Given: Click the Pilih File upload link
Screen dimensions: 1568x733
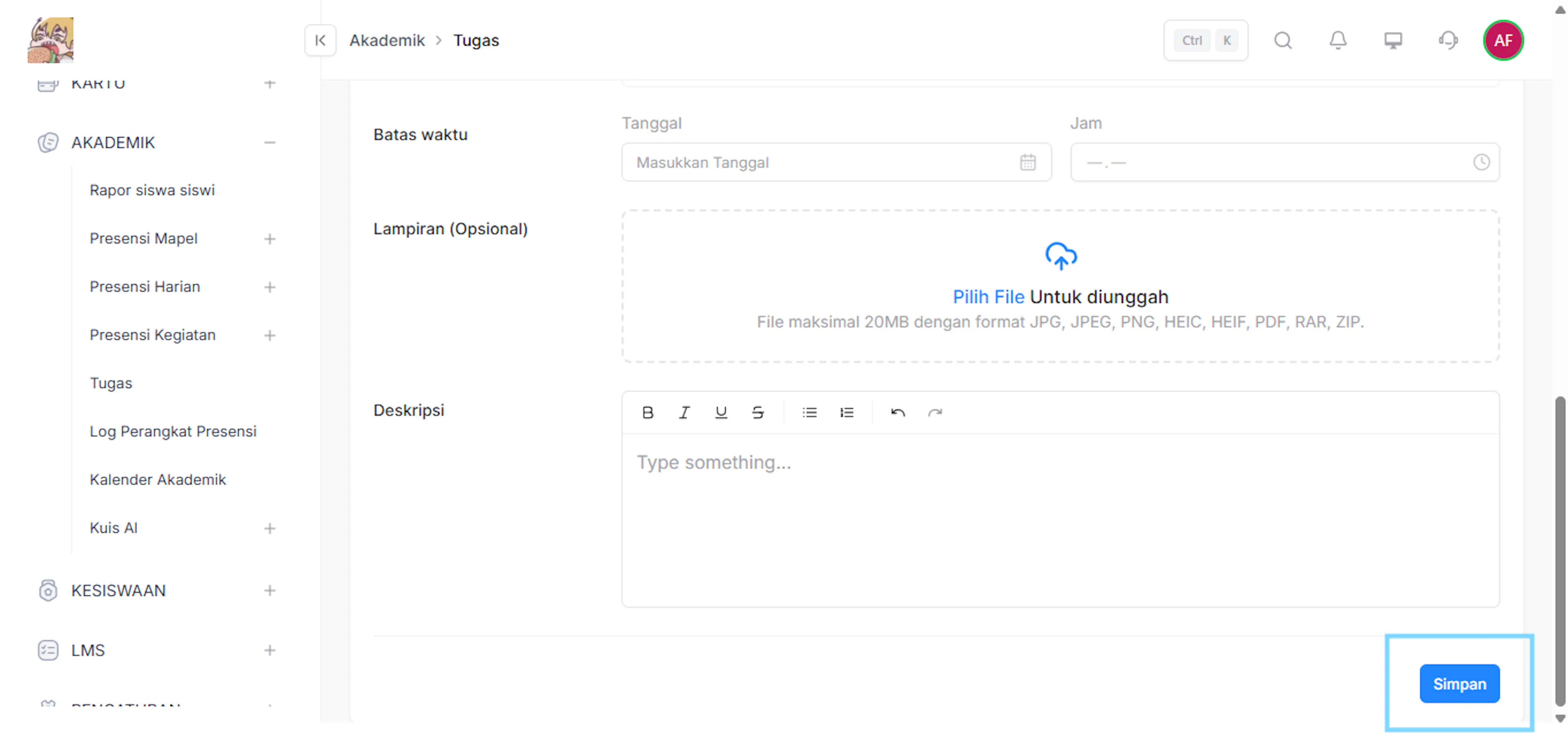Looking at the screenshot, I should coord(989,297).
